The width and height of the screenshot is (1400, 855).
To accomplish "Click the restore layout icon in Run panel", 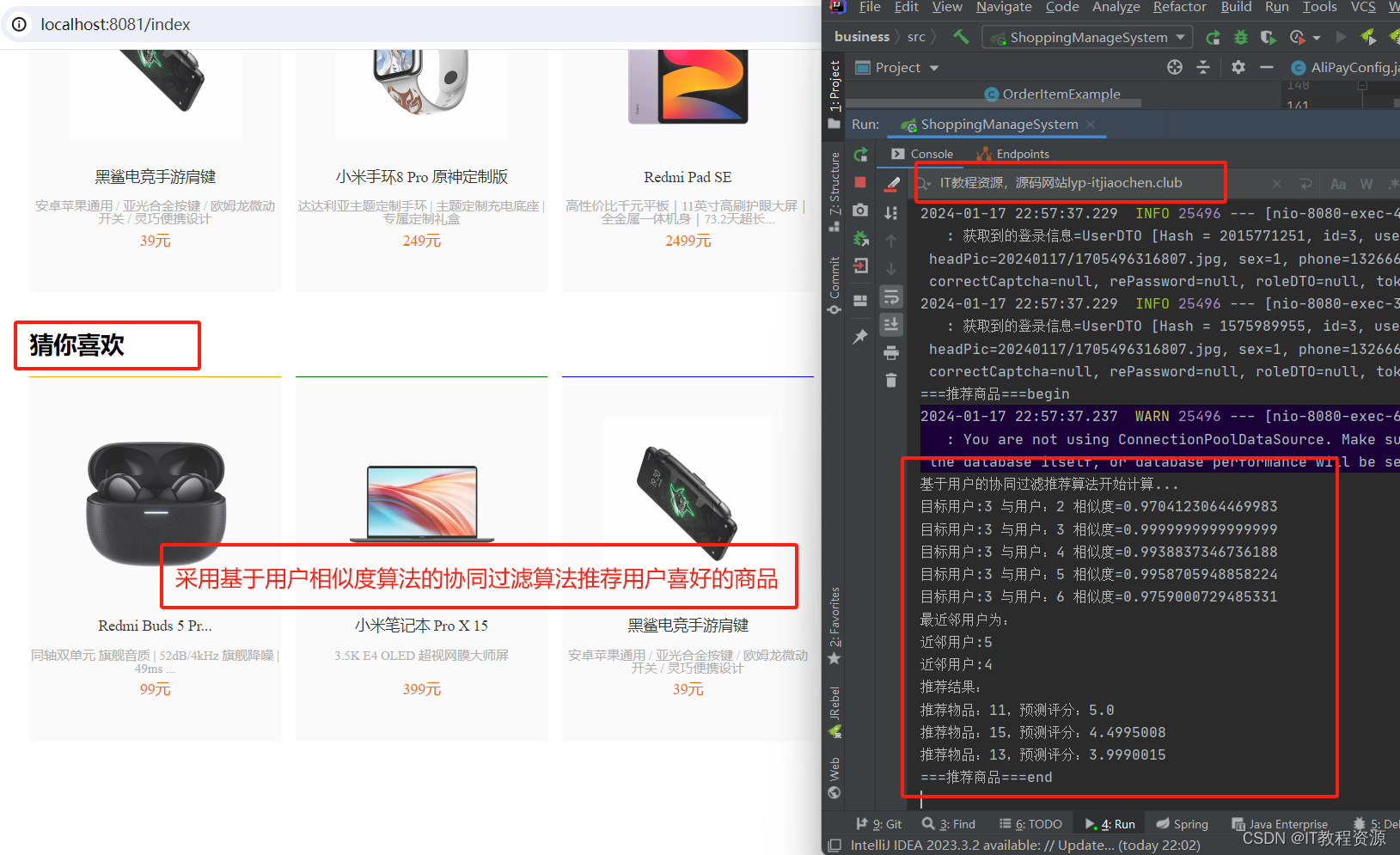I will (860, 301).
